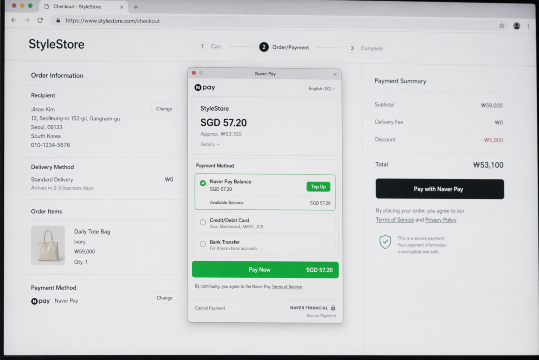539x360 pixels.
Task: Open the English language dropdown in popup
Action: coord(321,89)
